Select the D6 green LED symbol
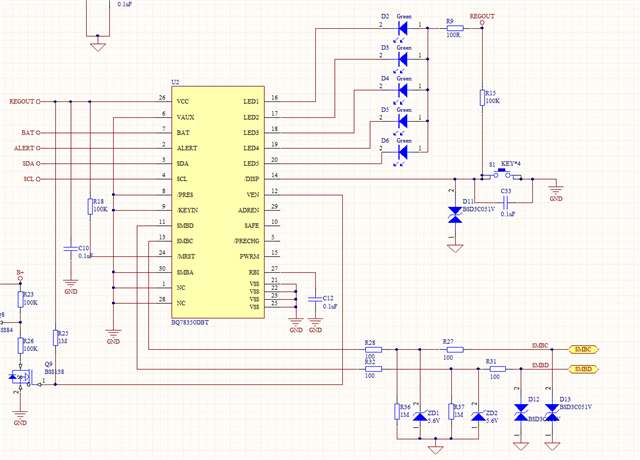The image size is (640, 460). 402,152
